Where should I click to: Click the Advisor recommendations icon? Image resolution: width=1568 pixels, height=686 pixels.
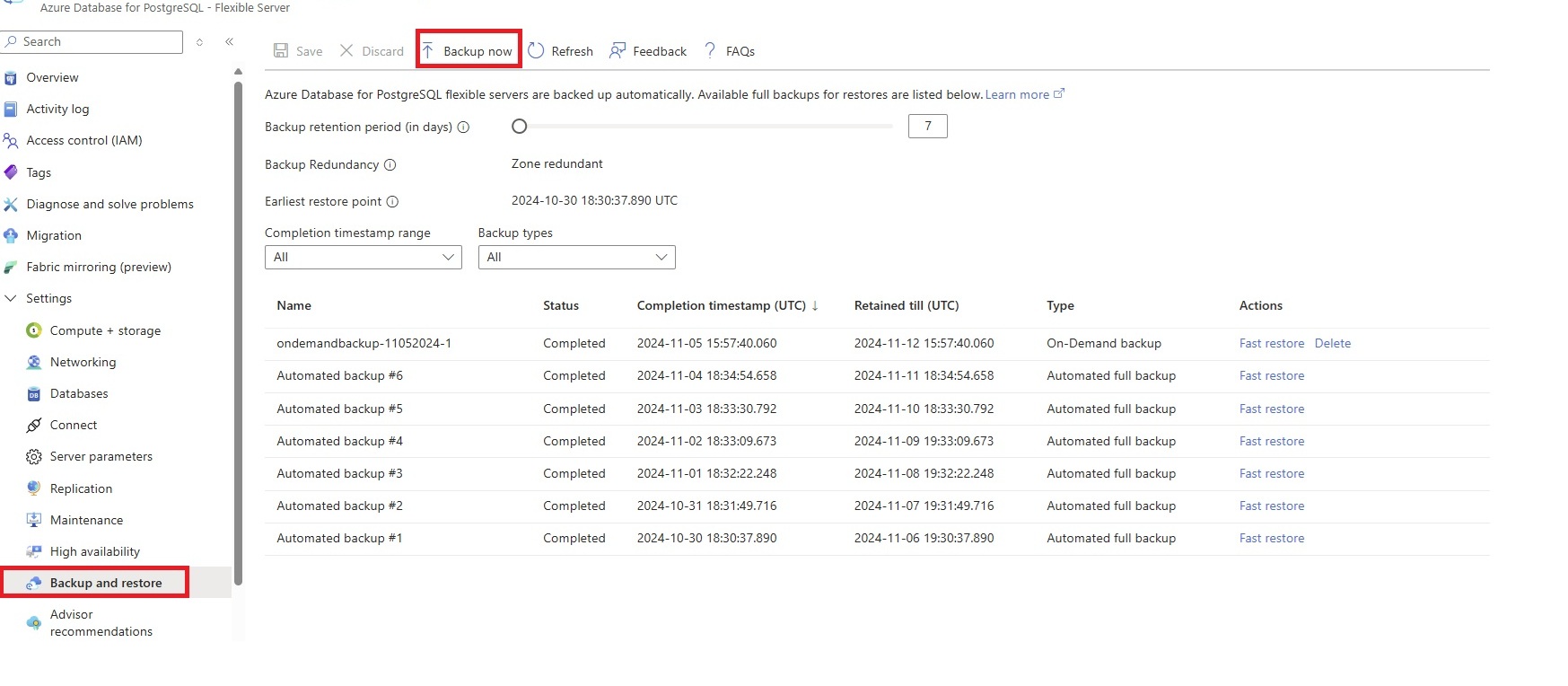point(34,623)
